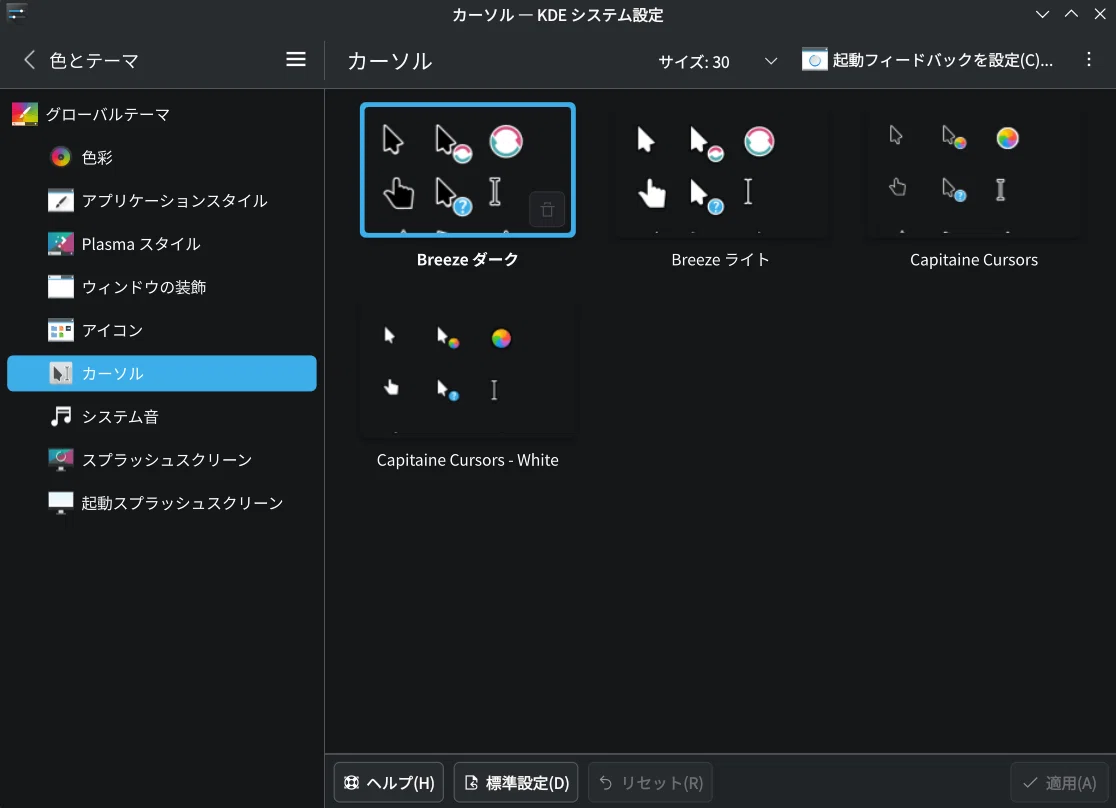Click the Breeze ダーク help cursor preview
The image size is (1116, 808).
click(x=453, y=196)
